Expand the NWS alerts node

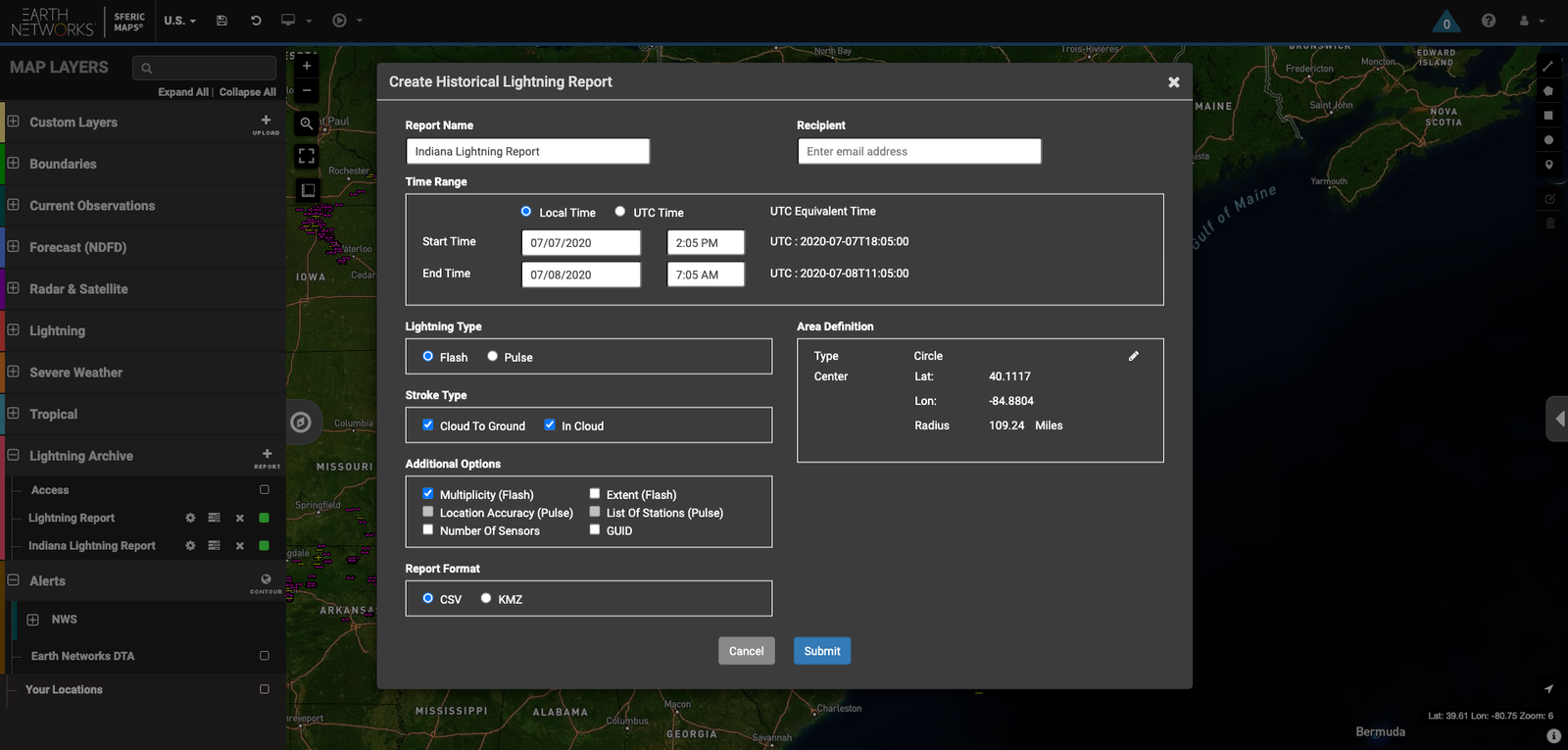[x=33, y=620]
